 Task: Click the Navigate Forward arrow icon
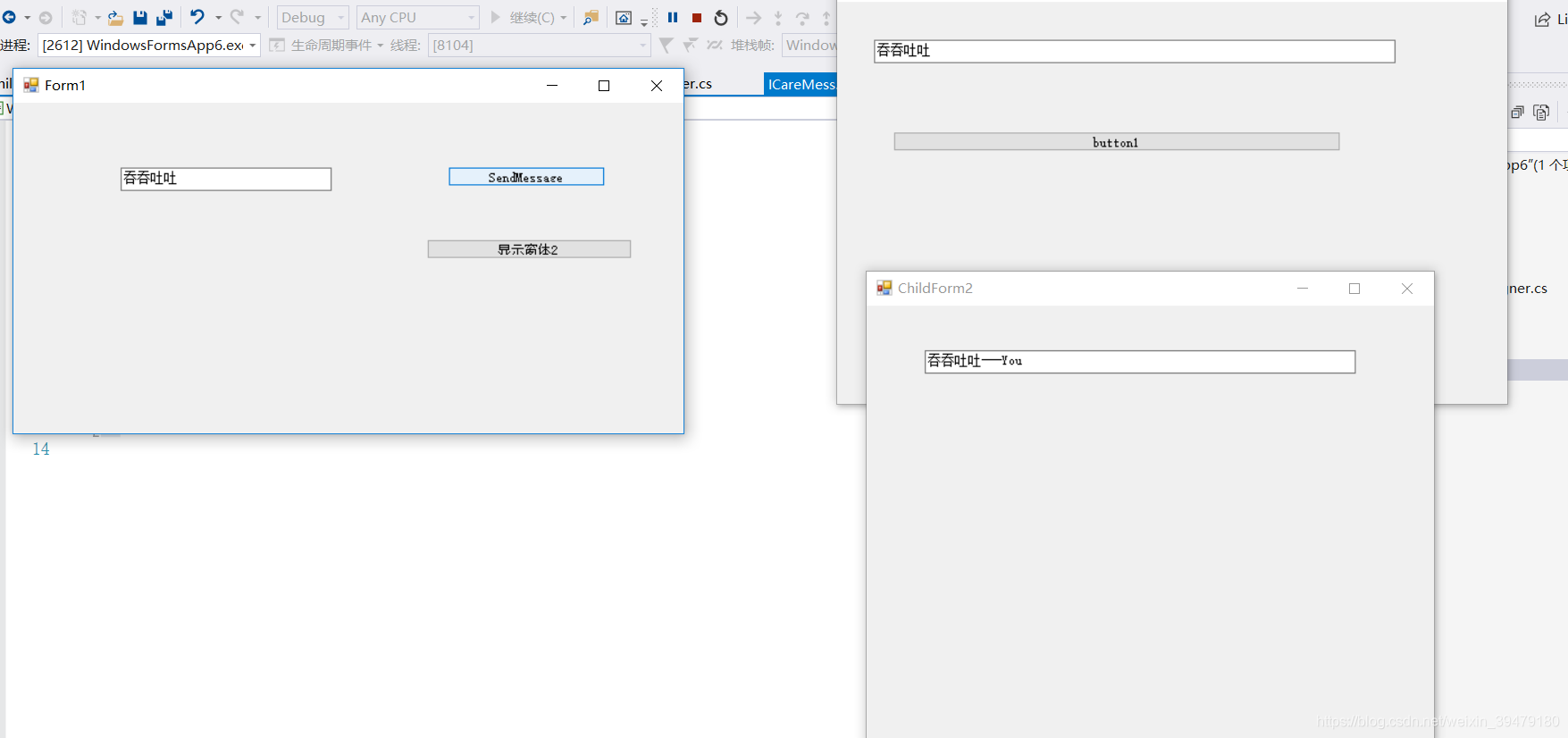click(46, 18)
